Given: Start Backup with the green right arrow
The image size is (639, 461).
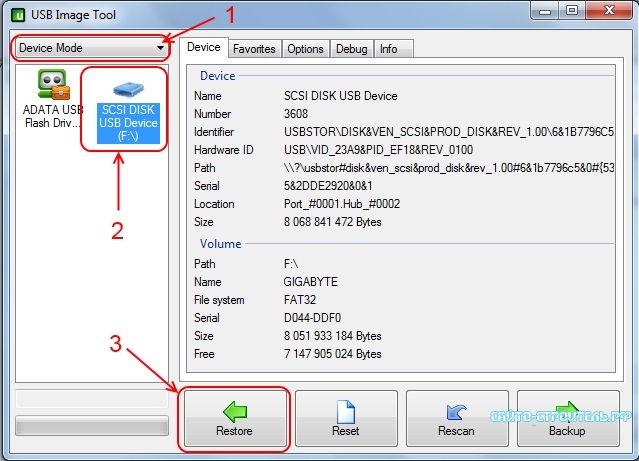Looking at the screenshot, I should click(566, 418).
